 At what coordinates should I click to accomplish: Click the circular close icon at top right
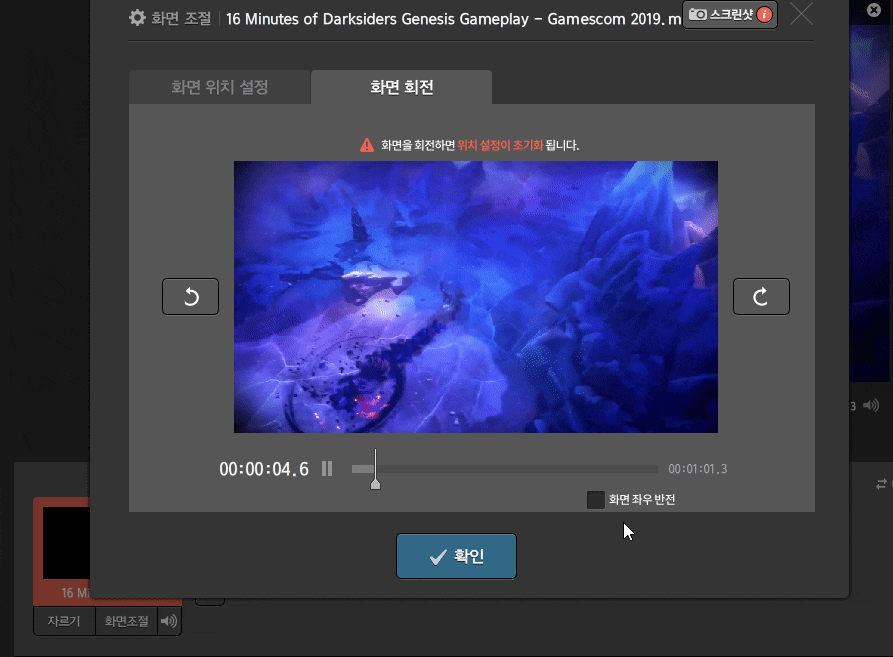pos(874,10)
